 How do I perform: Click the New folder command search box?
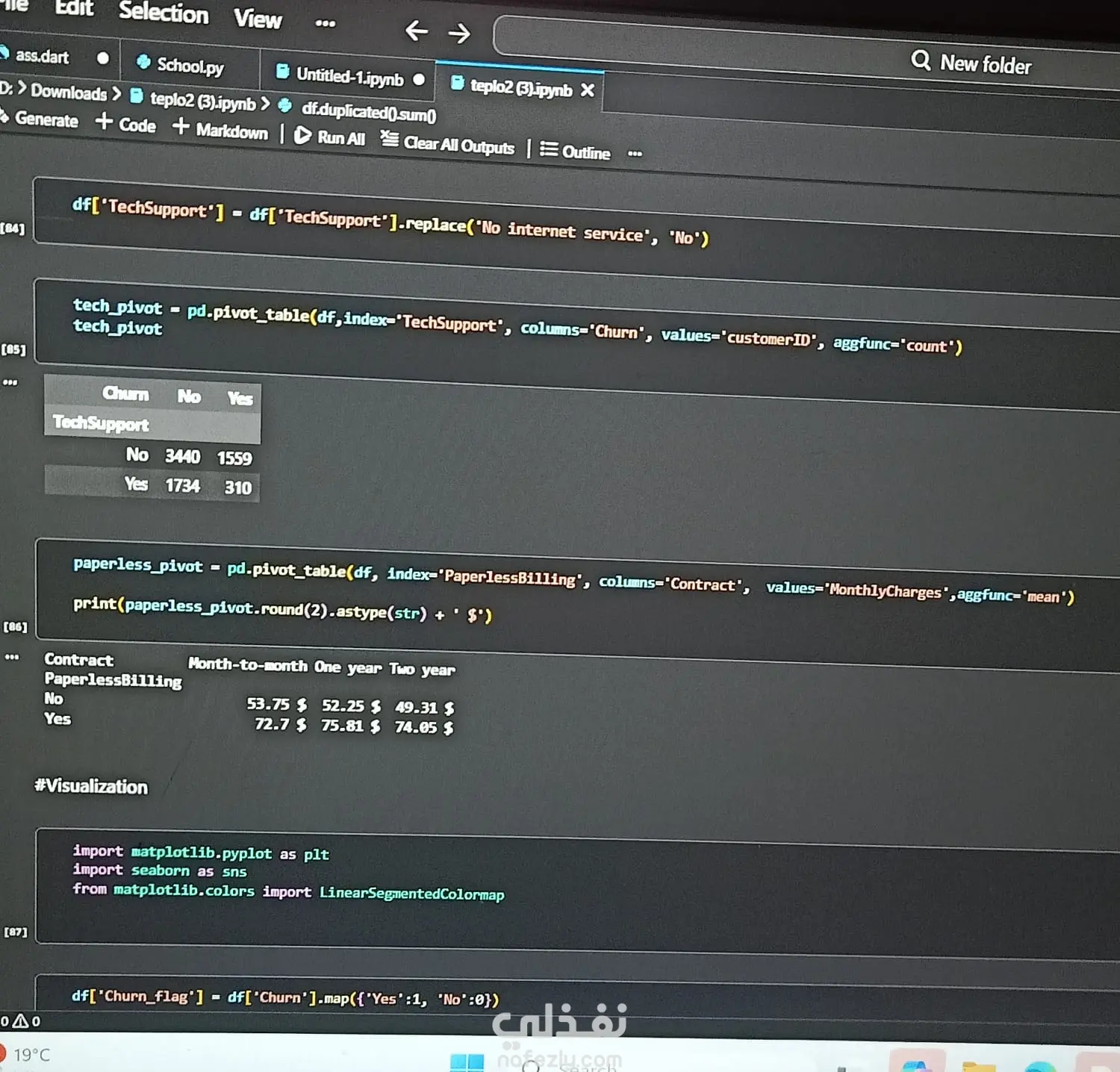tap(806, 54)
